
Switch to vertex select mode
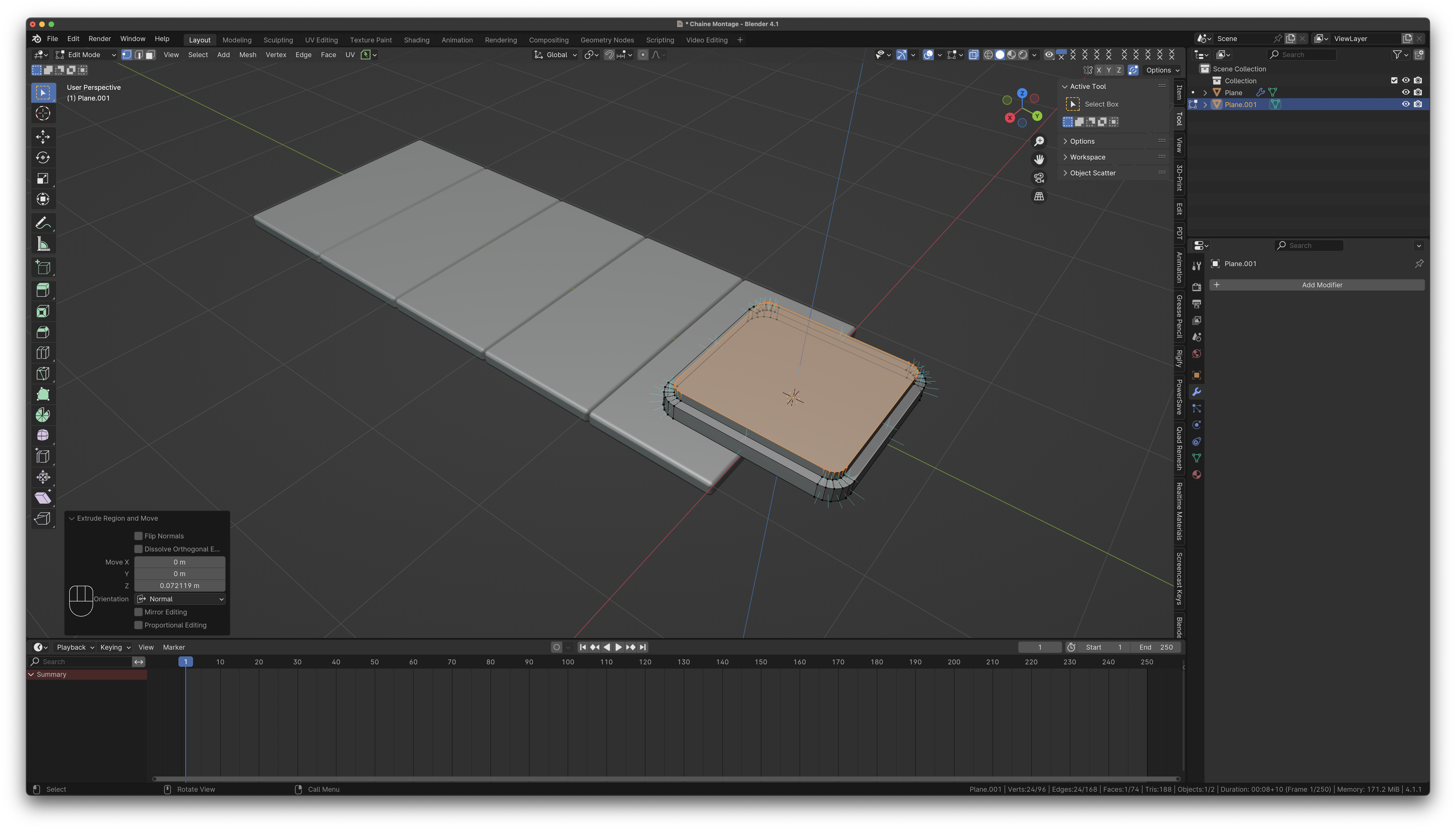(x=126, y=55)
